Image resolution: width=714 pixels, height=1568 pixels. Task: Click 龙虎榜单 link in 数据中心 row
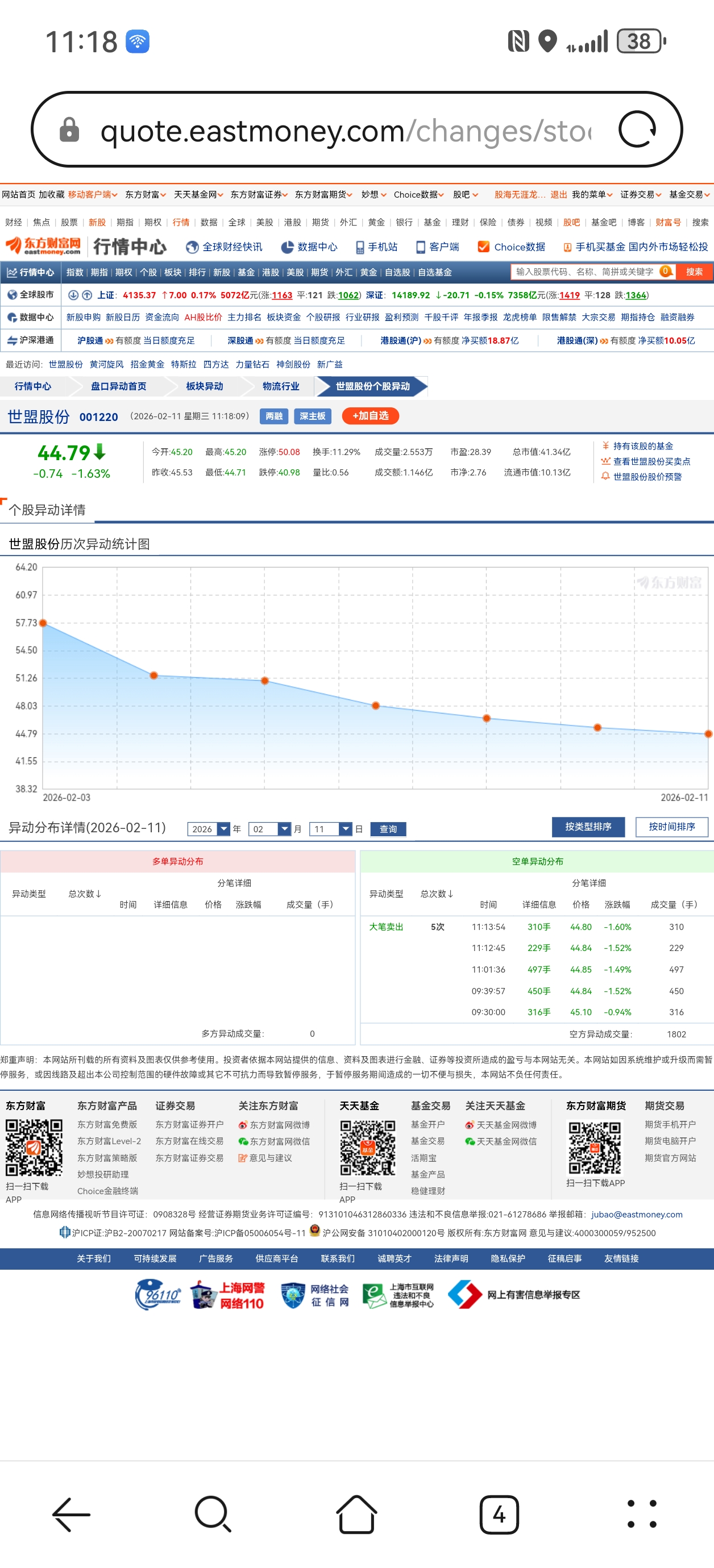(x=520, y=317)
